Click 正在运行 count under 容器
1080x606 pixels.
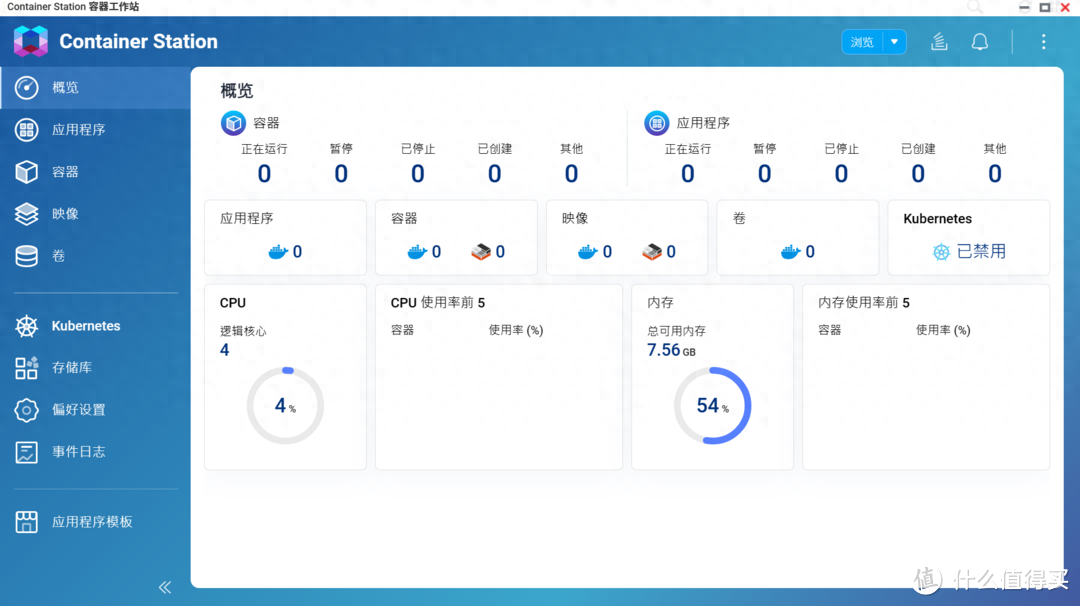pos(264,174)
